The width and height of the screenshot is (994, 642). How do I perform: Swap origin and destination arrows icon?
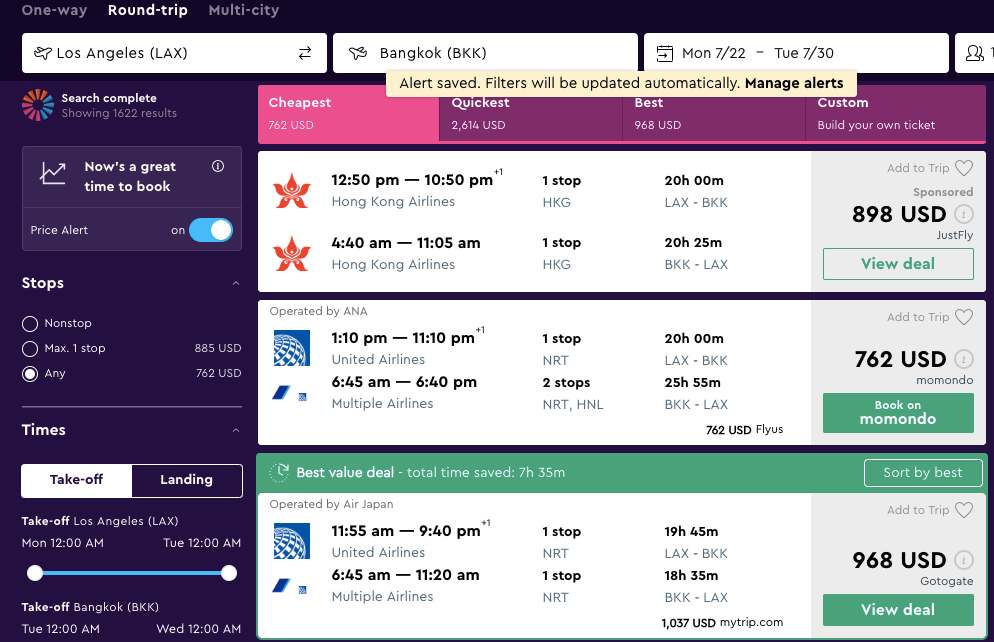(305, 53)
